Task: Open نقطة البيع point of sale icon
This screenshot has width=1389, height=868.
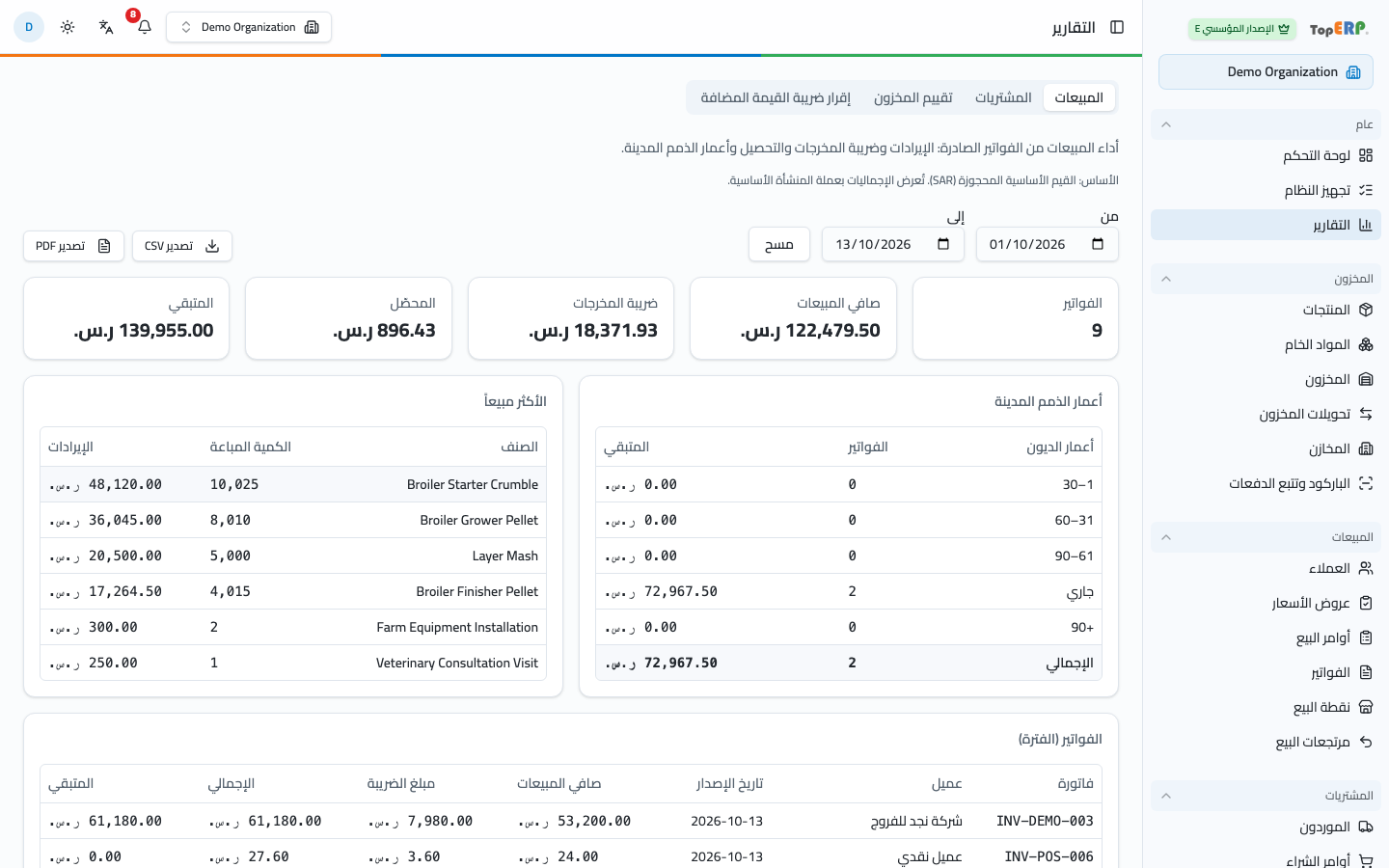Action: pyautogui.click(x=1366, y=707)
